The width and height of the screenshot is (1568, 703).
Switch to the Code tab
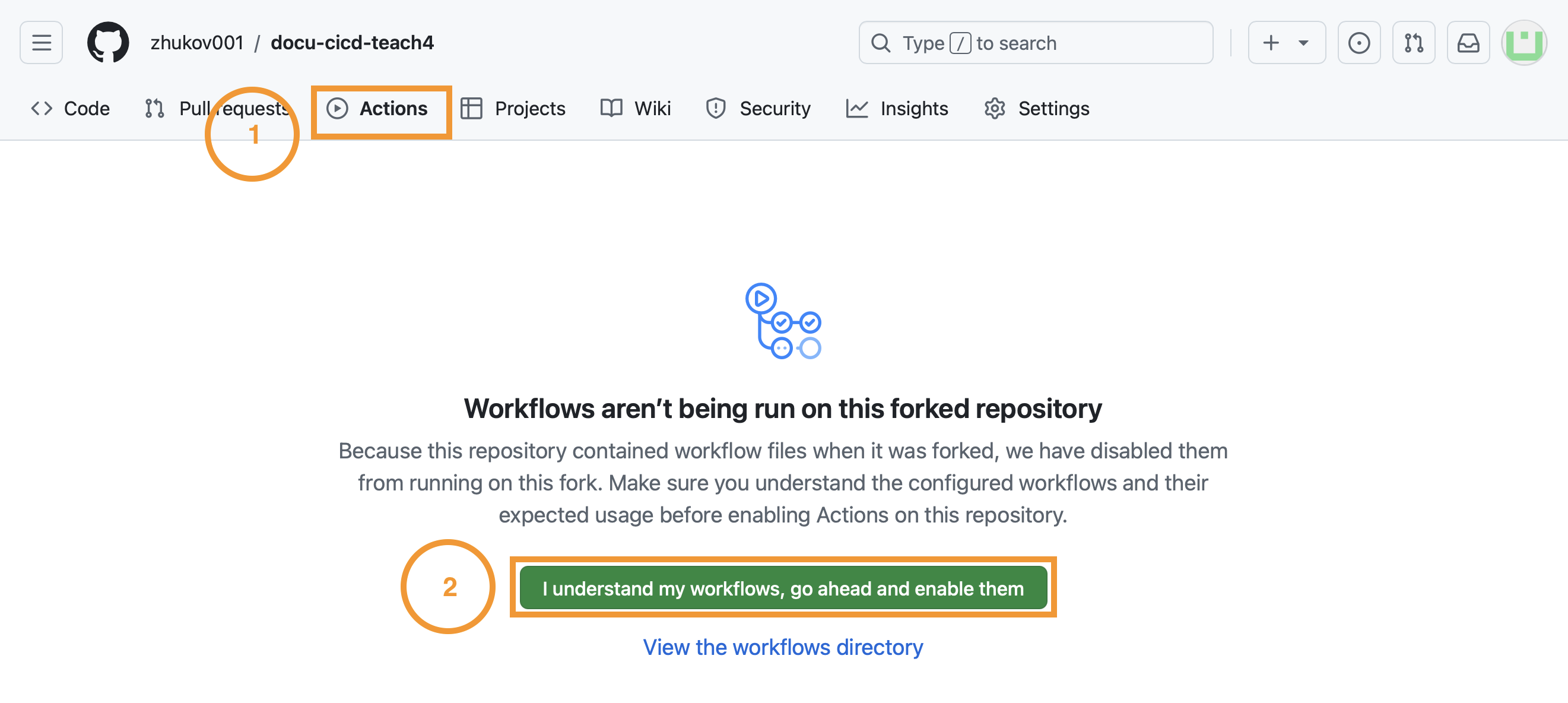pos(71,109)
